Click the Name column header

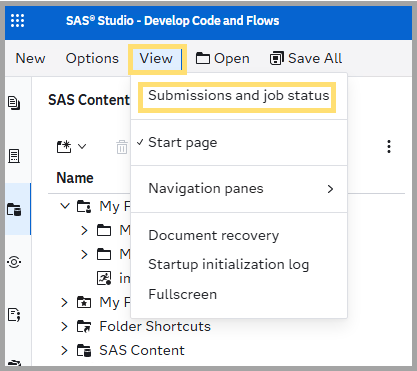click(x=75, y=178)
